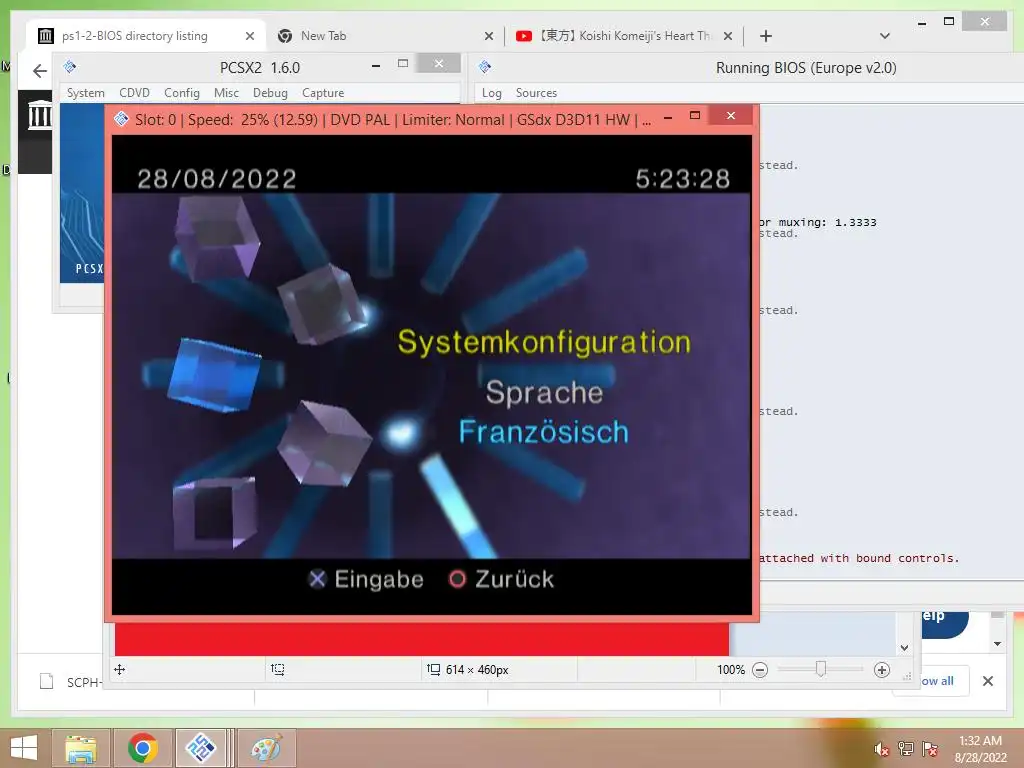Click the Show all downloads link
1024x768 pixels.
(937, 681)
